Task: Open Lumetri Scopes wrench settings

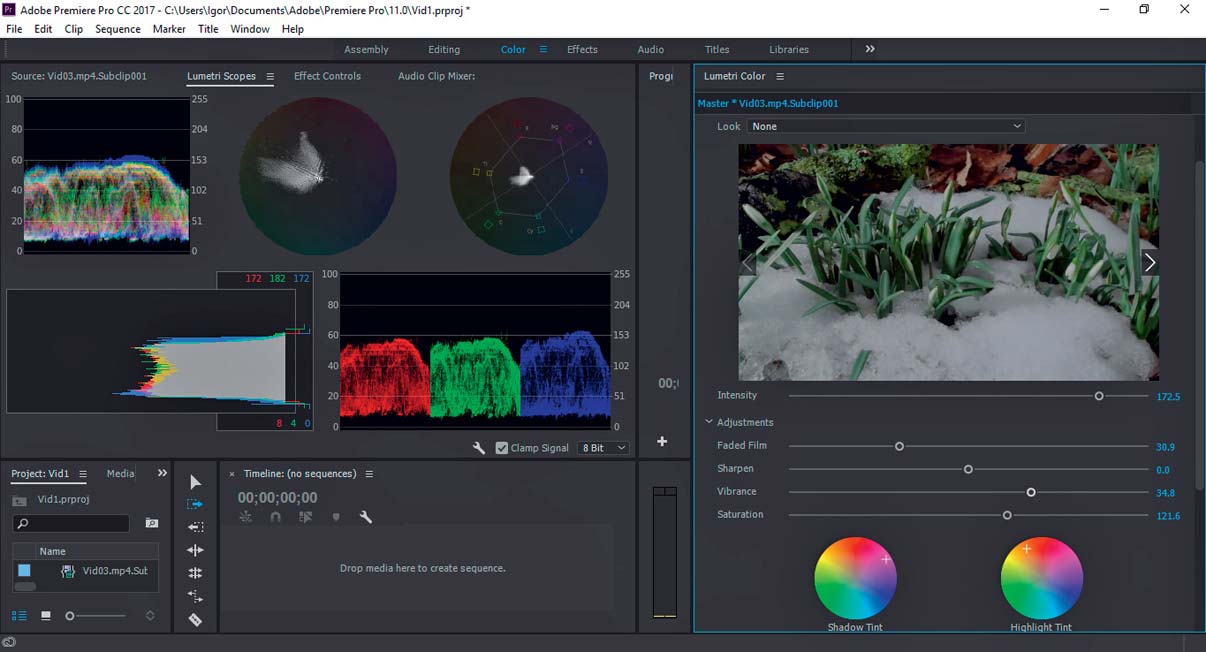Action: [479, 448]
